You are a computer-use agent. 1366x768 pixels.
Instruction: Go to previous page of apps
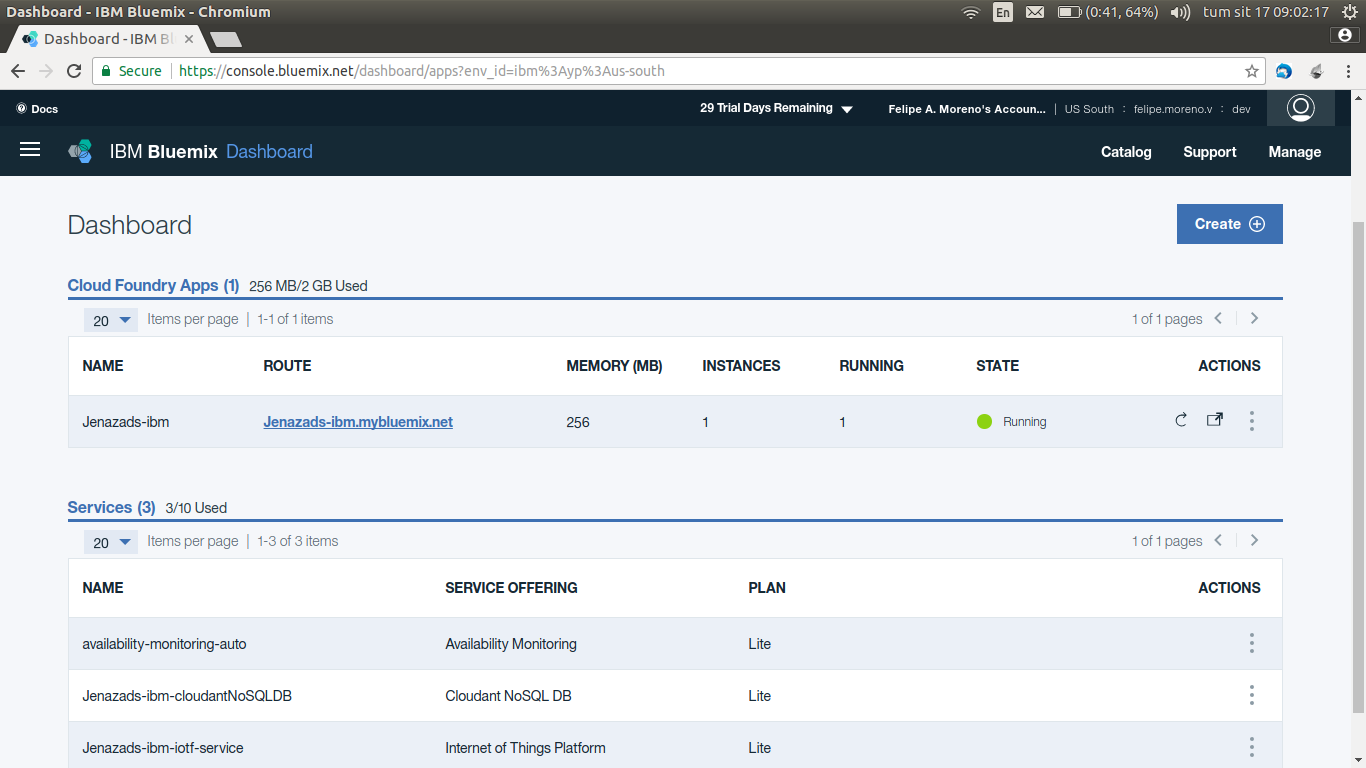tap(1218, 318)
